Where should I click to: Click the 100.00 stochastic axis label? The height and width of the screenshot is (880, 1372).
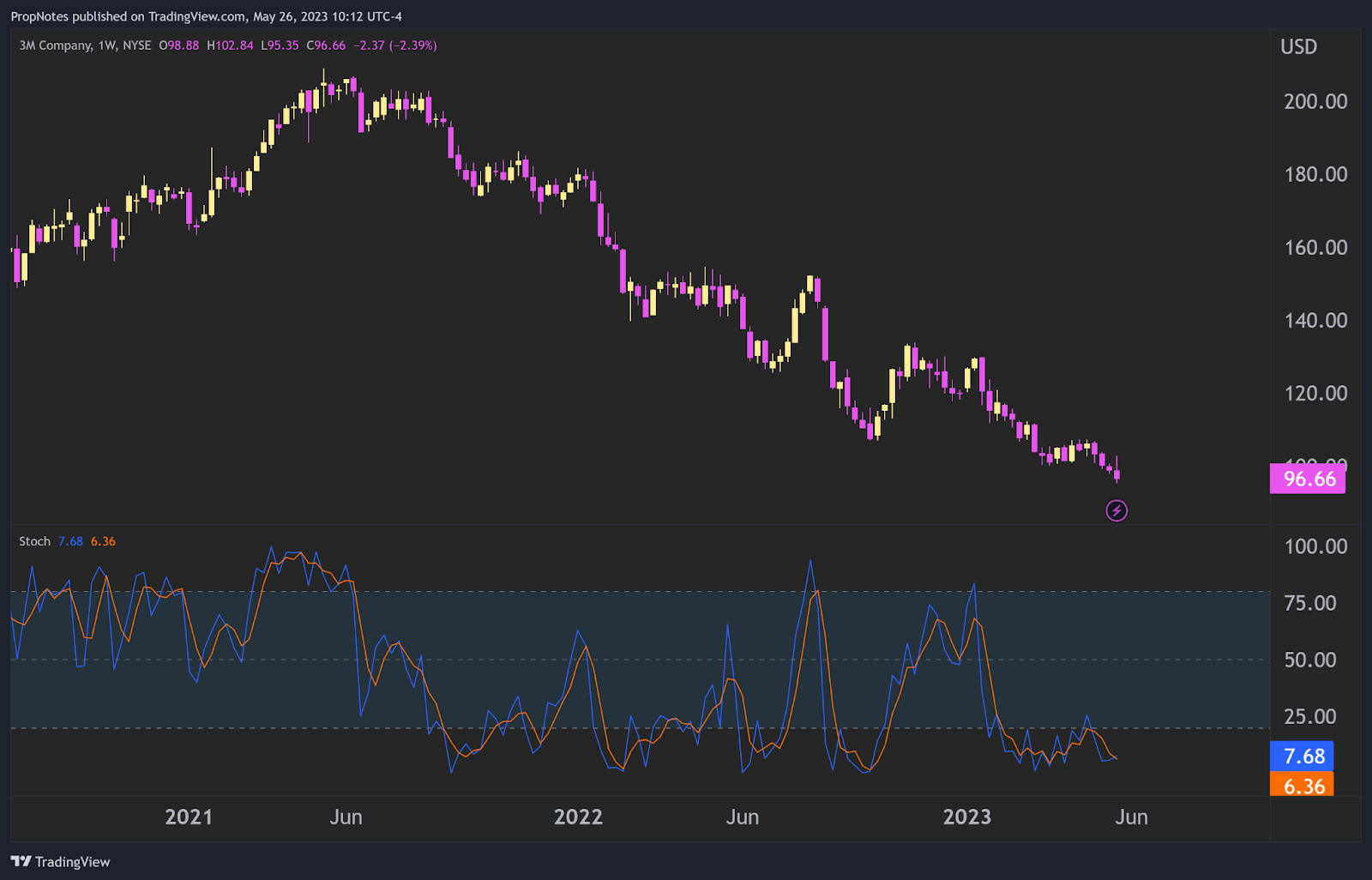click(1315, 546)
